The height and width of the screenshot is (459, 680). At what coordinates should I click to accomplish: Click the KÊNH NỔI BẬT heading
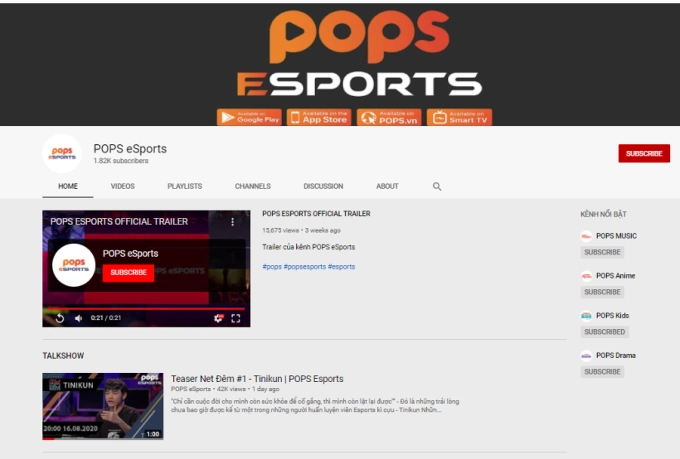(603, 214)
